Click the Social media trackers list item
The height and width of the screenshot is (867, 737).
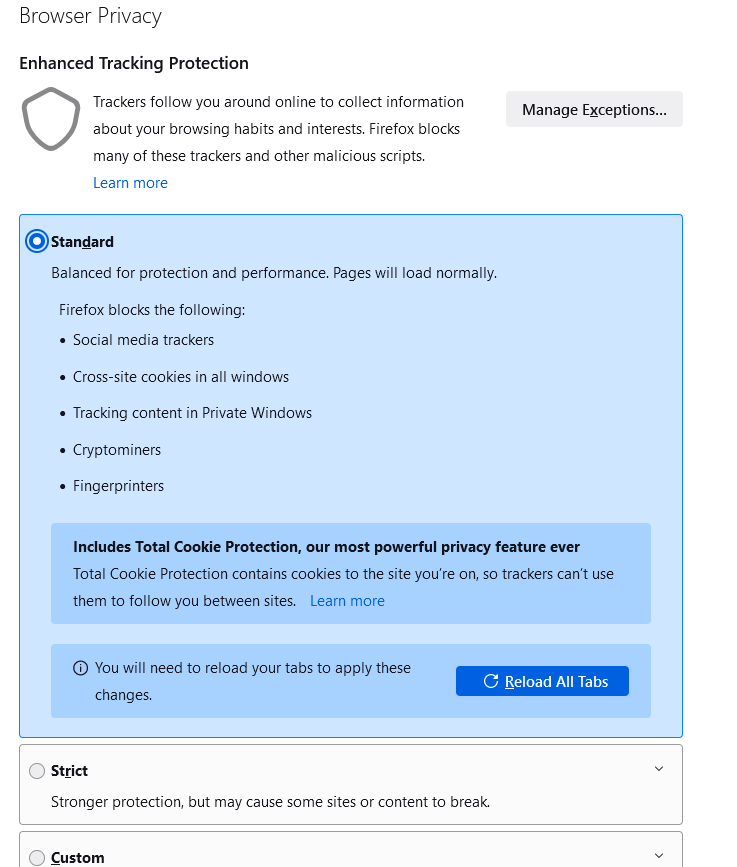(143, 340)
